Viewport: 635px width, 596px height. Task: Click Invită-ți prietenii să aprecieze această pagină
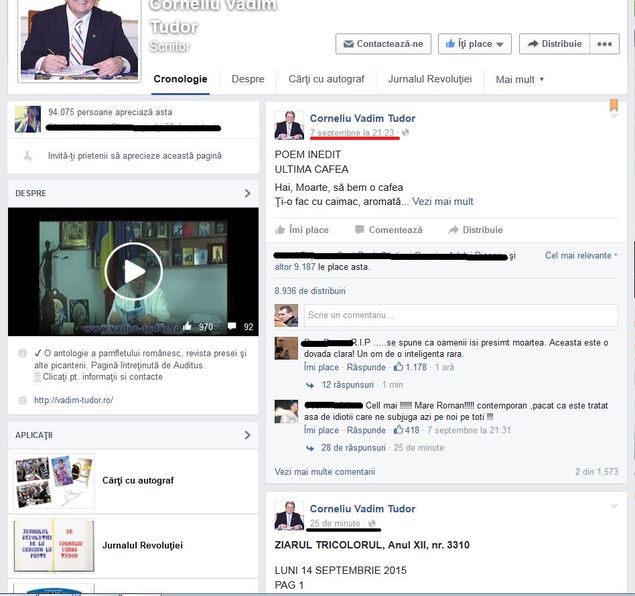click(135, 156)
